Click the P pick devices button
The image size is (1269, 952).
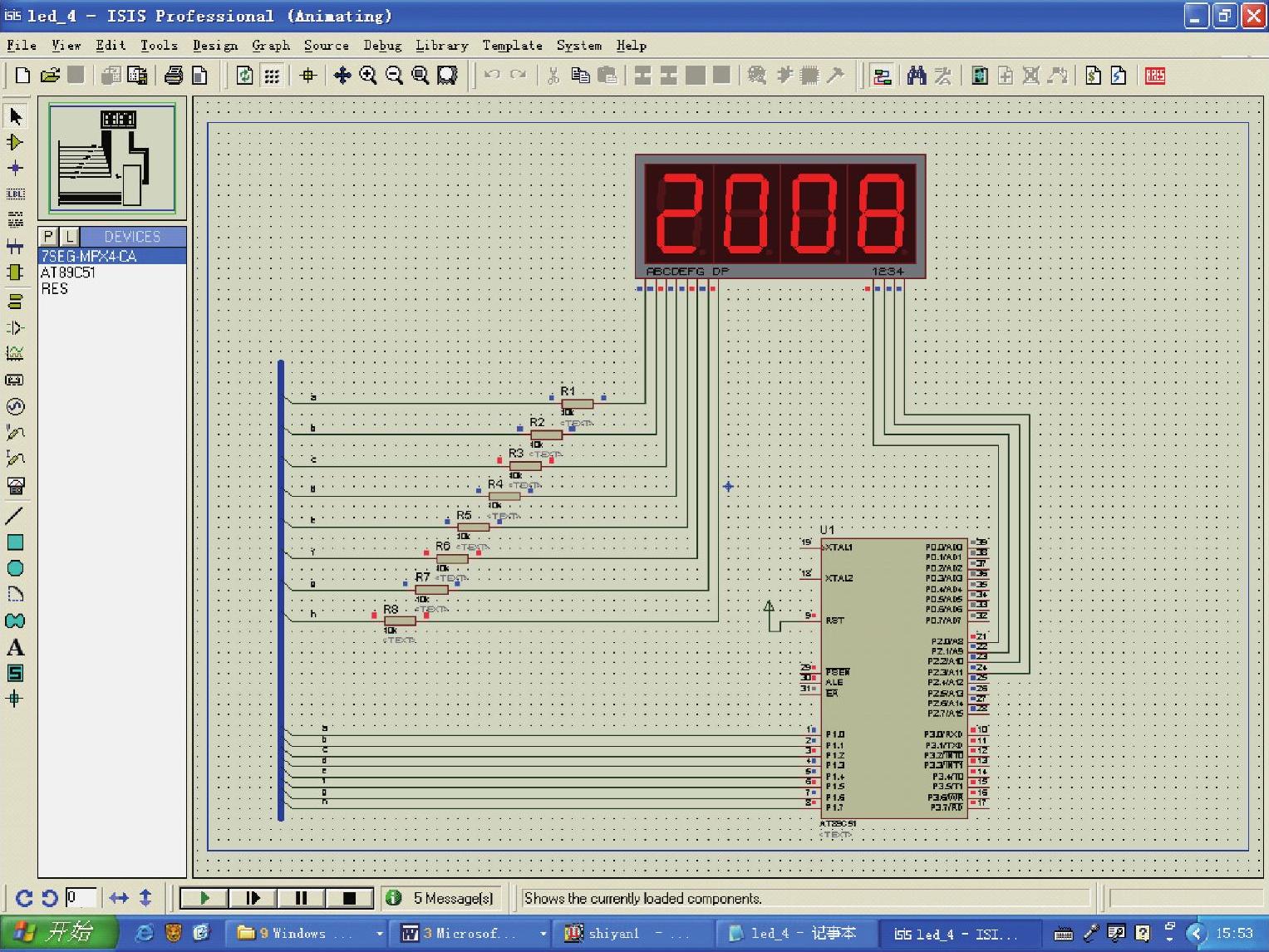coord(49,237)
